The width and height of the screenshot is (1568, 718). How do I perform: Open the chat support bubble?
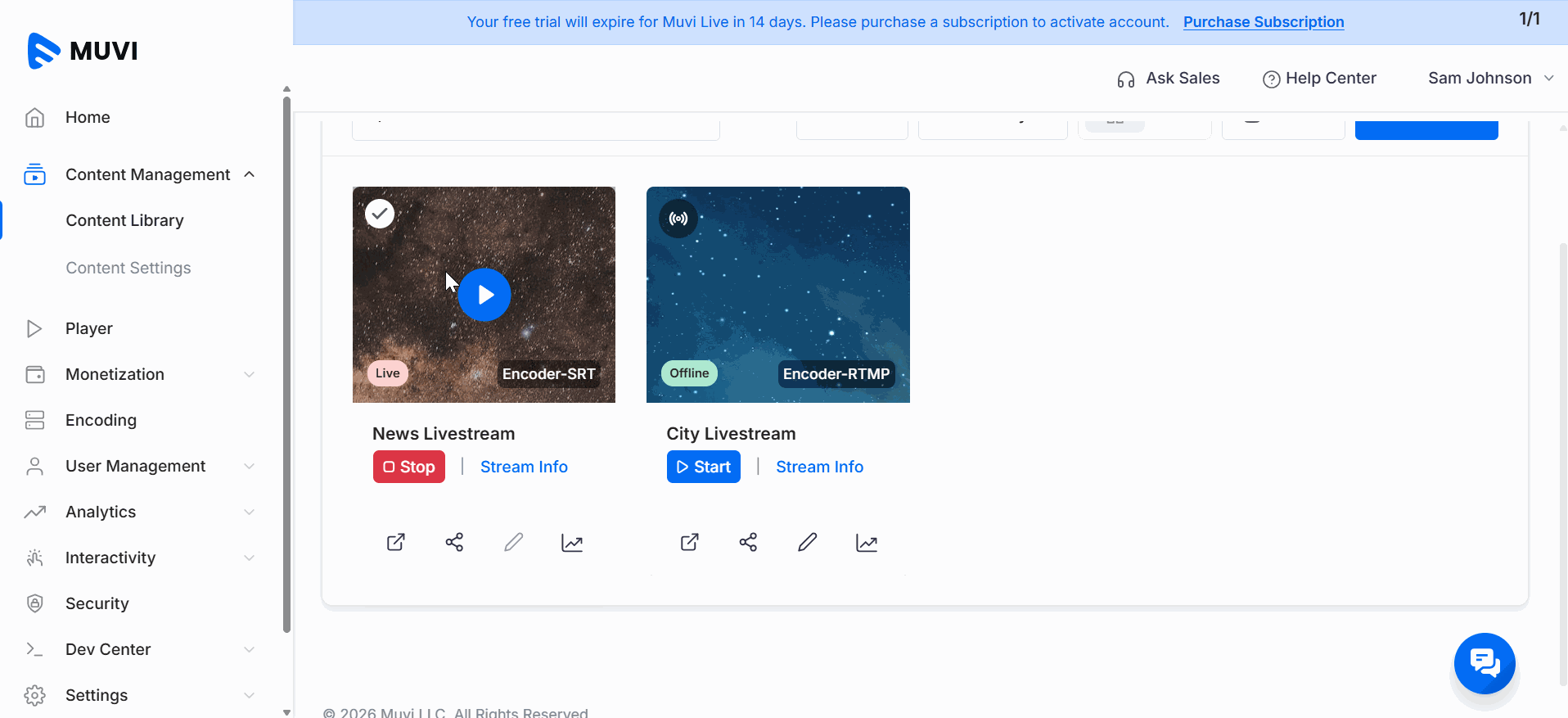click(1484, 663)
